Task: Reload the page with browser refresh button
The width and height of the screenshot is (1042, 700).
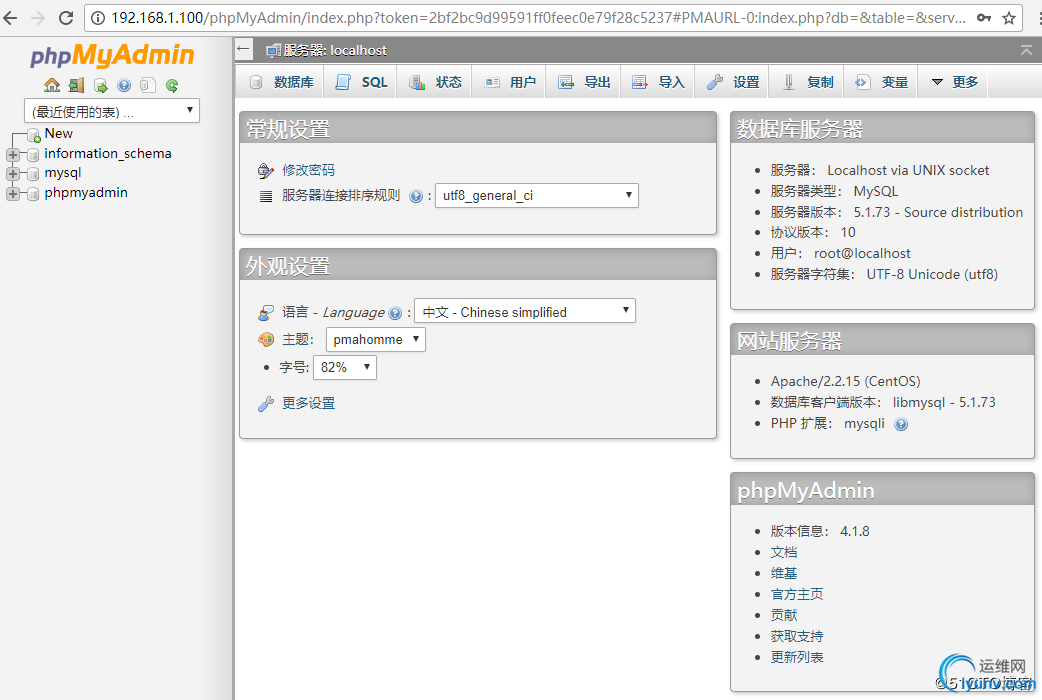Action: [x=66, y=18]
